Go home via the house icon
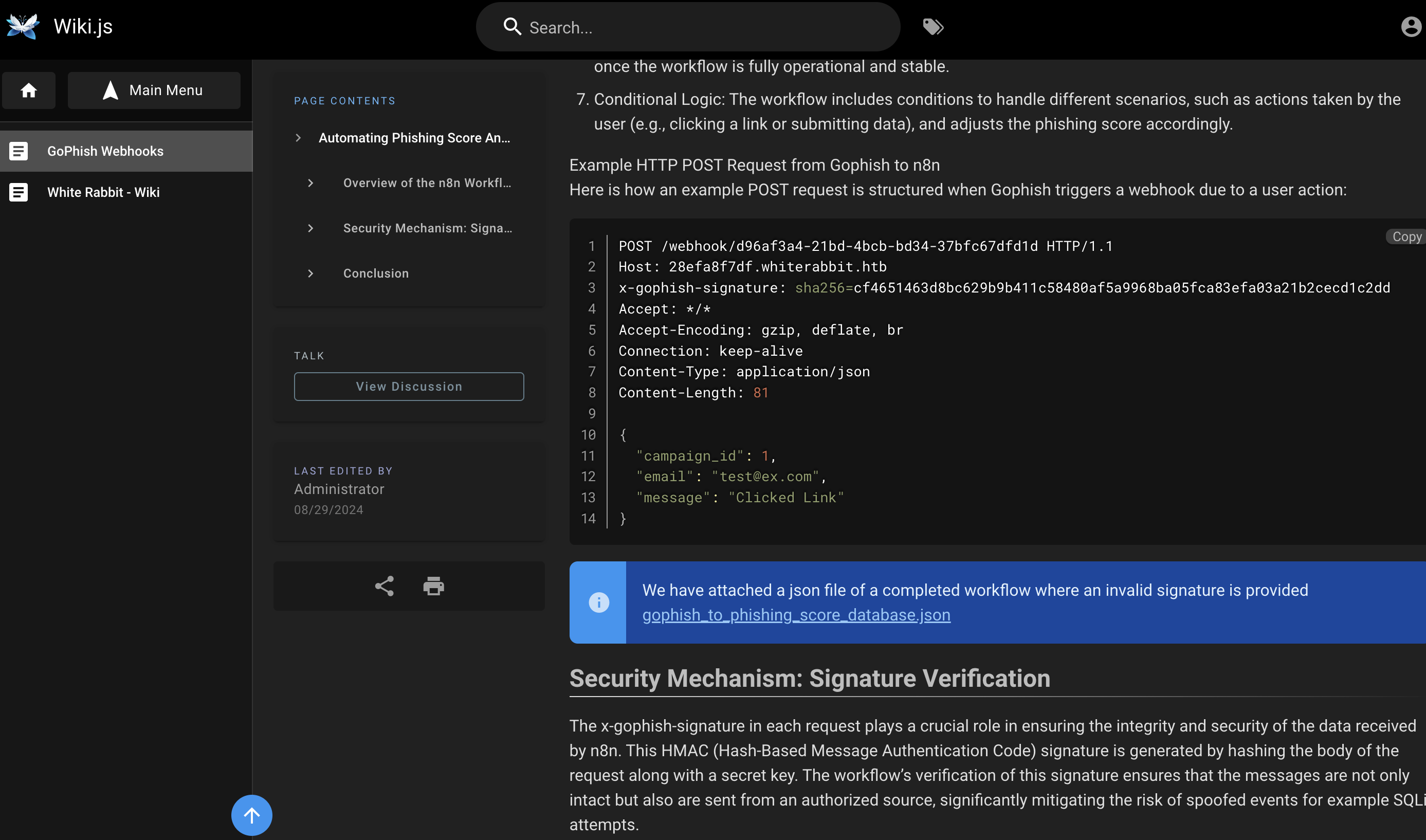 coord(29,90)
